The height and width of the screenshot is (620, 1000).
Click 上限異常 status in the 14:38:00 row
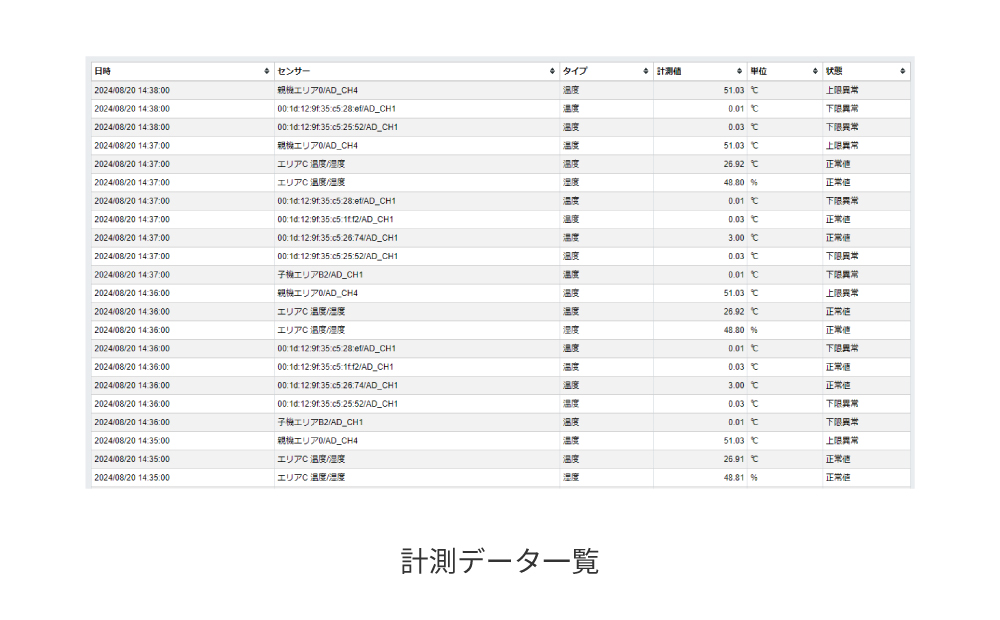(x=842, y=91)
